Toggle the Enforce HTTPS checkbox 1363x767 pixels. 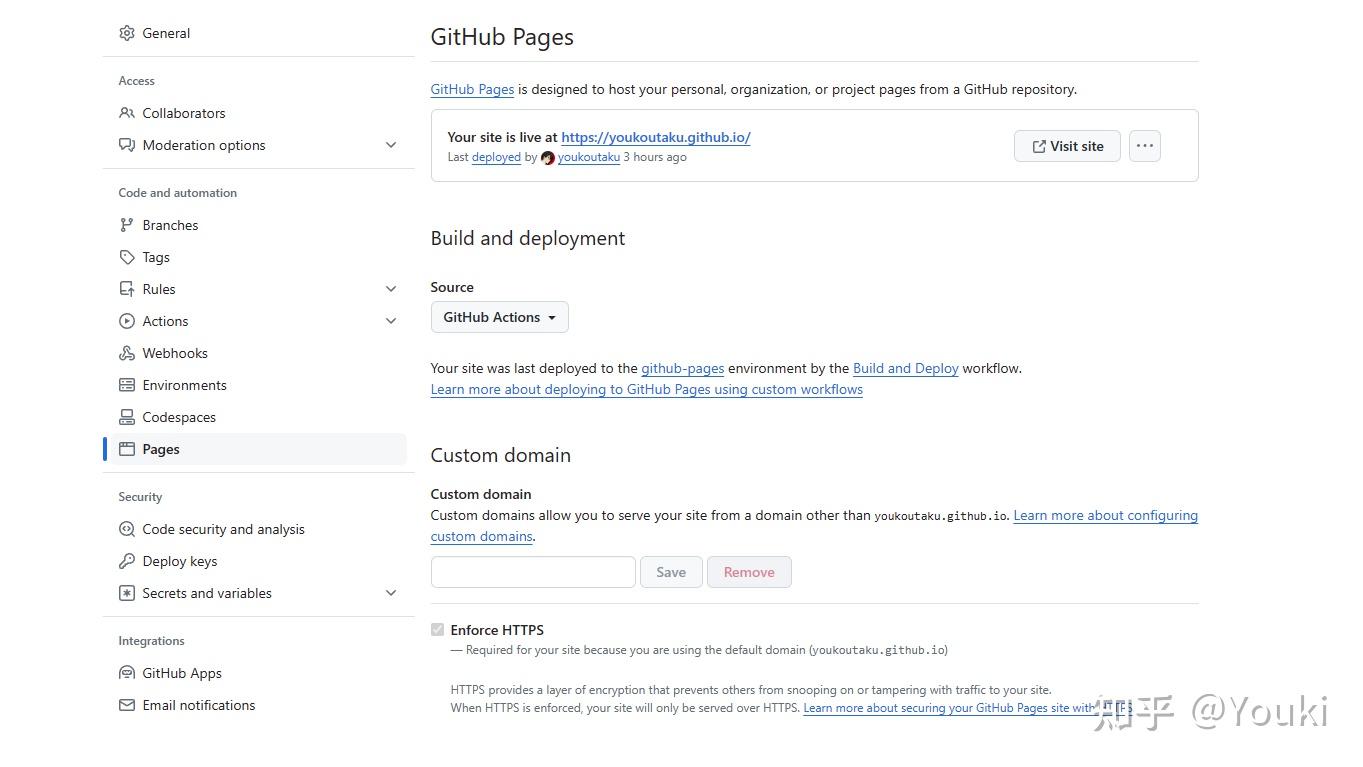pos(437,629)
